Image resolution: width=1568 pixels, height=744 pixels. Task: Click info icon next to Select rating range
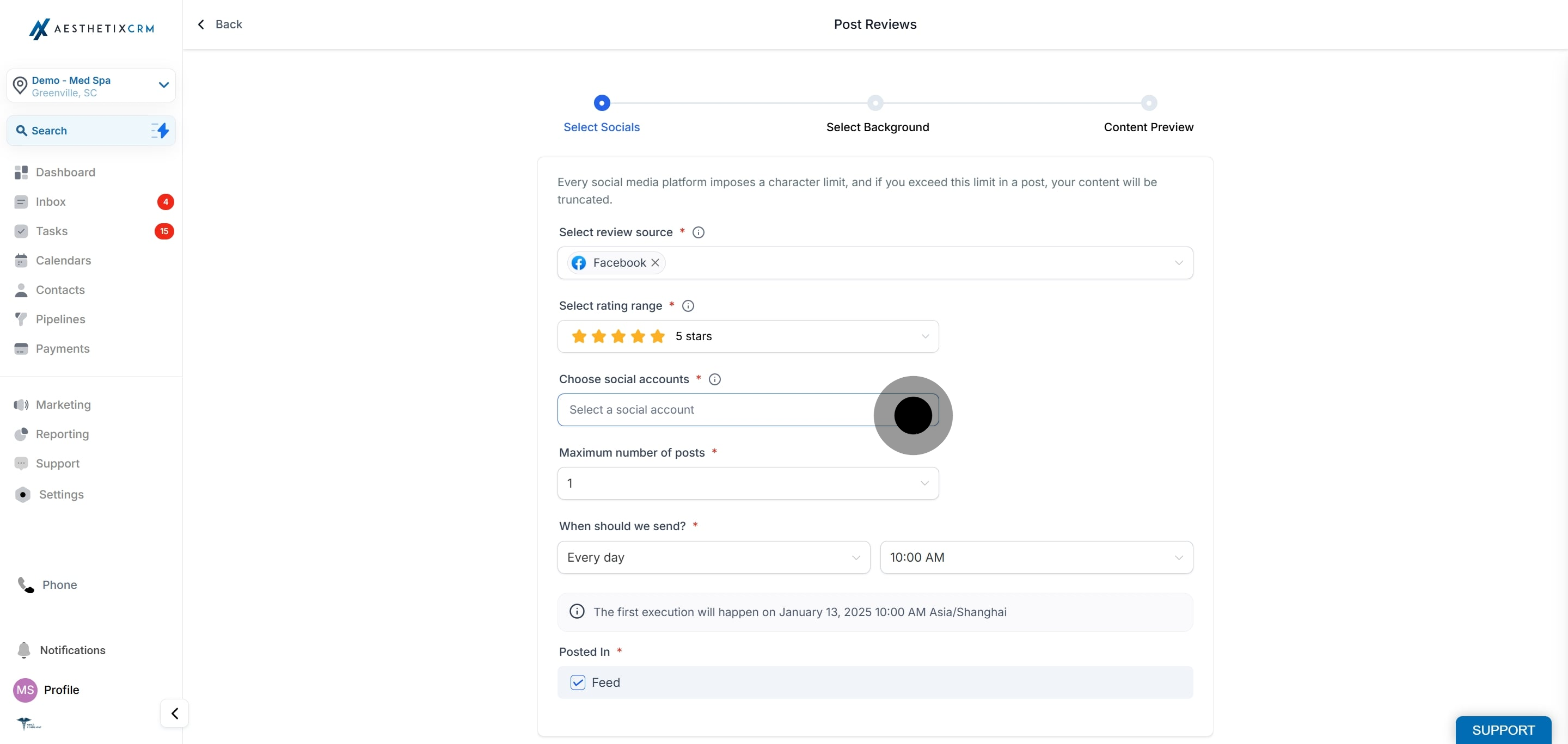click(x=688, y=306)
